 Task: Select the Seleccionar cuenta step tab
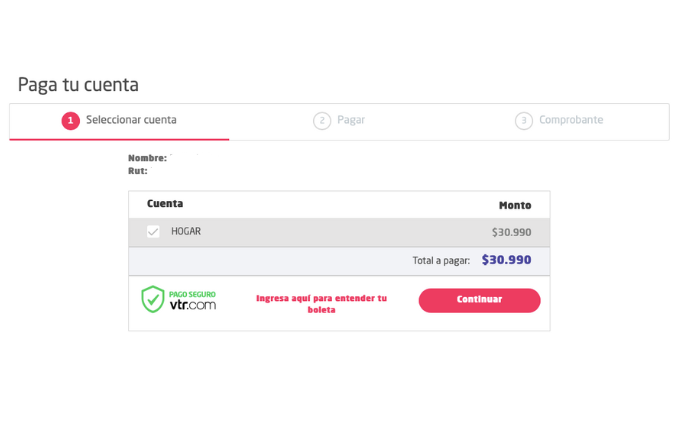pyautogui.click(x=119, y=121)
